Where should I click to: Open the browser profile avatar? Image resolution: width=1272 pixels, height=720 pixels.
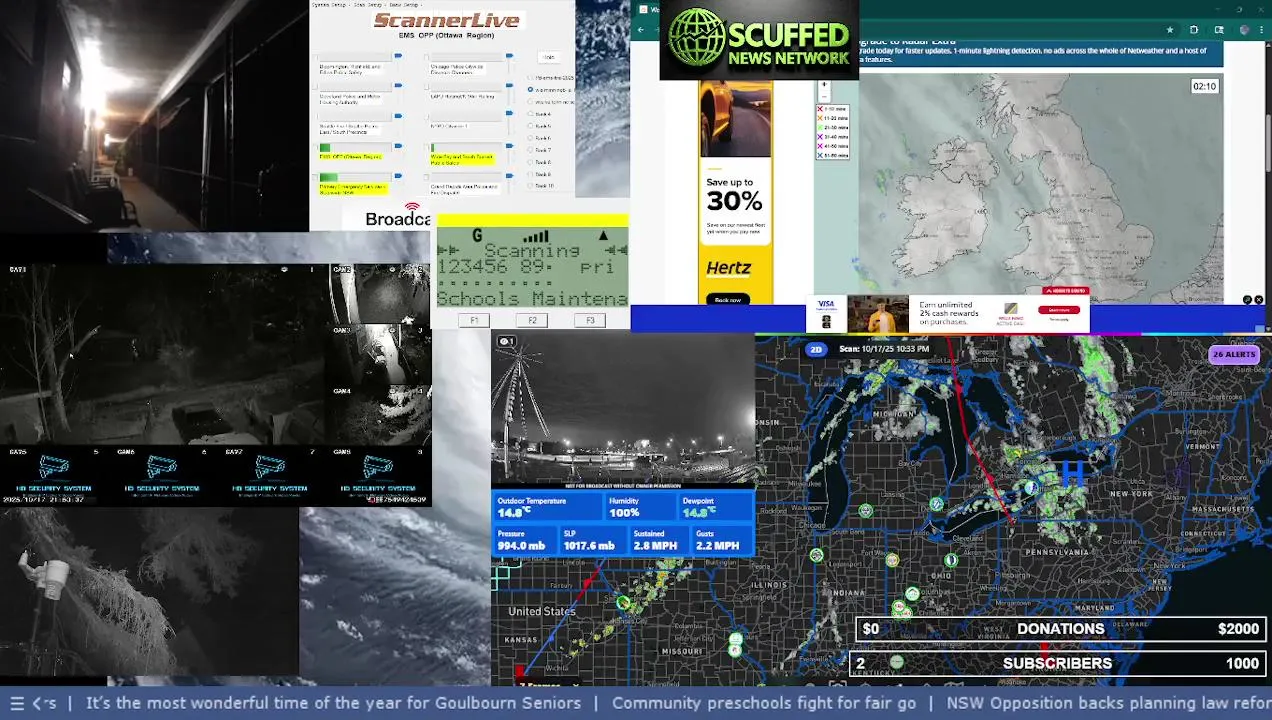[1244, 30]
